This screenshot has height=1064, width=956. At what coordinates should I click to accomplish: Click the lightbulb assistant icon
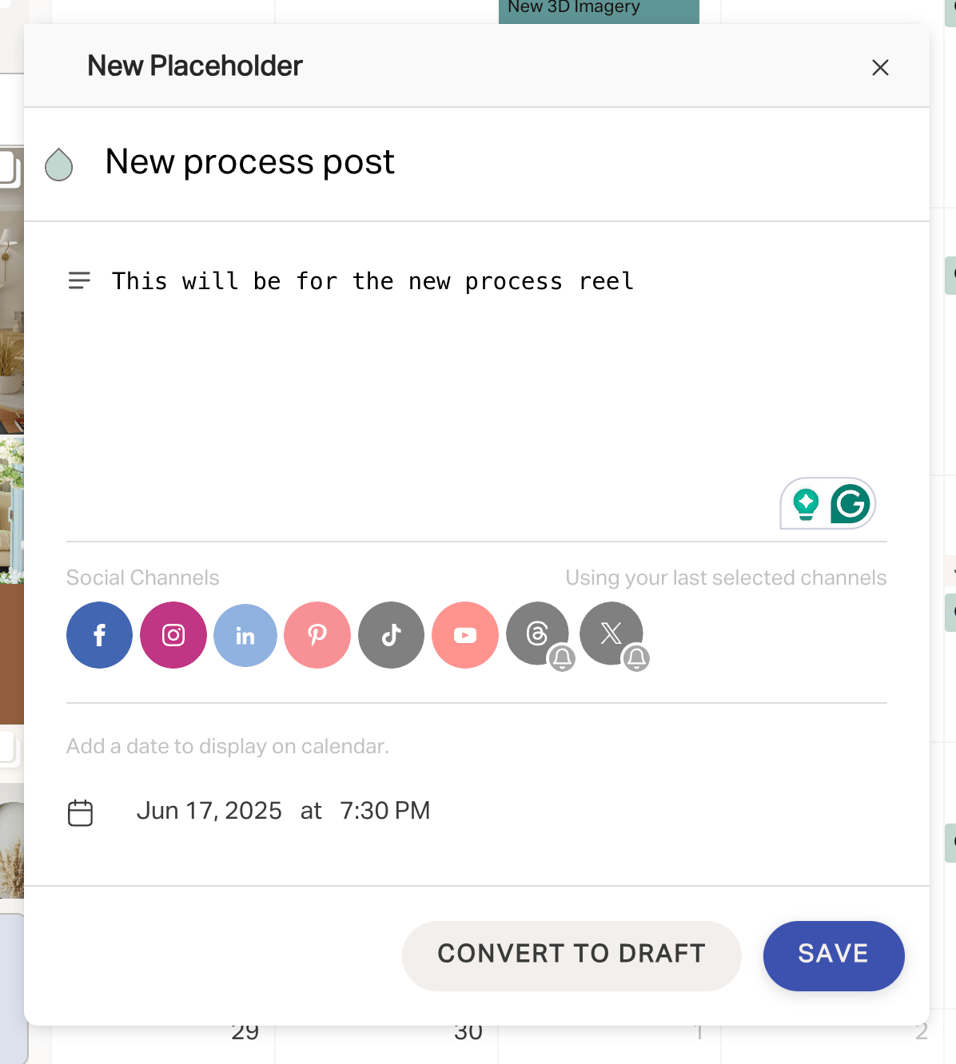click(806, 504)
